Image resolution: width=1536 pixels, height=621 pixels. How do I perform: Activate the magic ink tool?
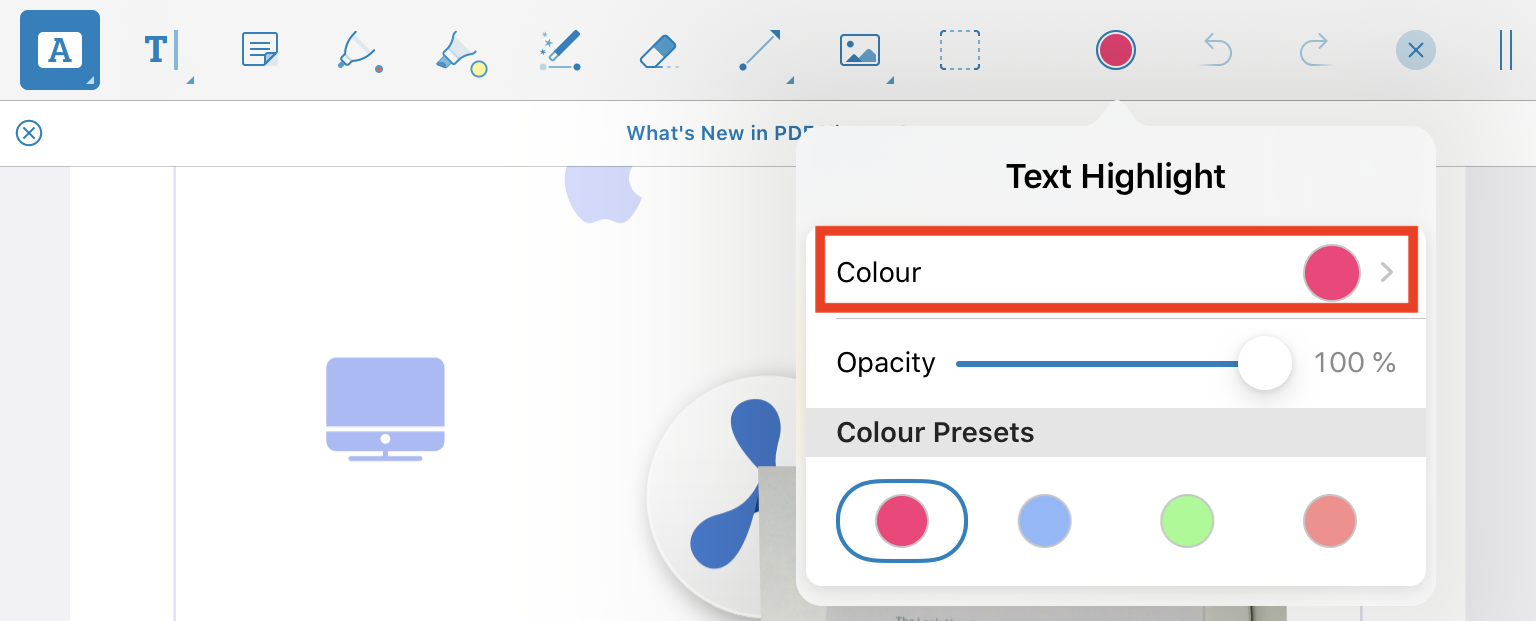click(x=560, y=50)
